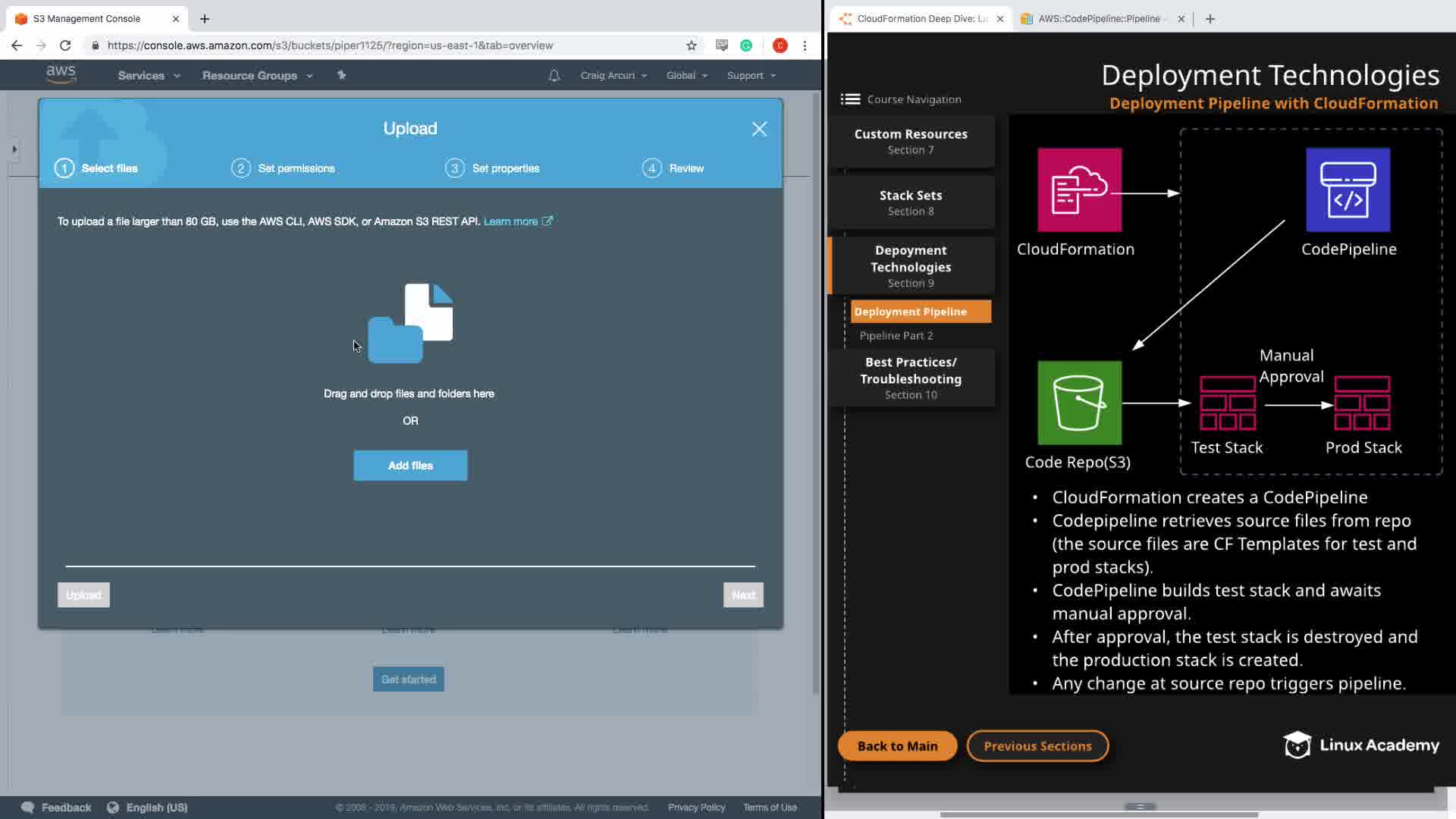
Task: Open the notifications bell icon
Action: 554,75
